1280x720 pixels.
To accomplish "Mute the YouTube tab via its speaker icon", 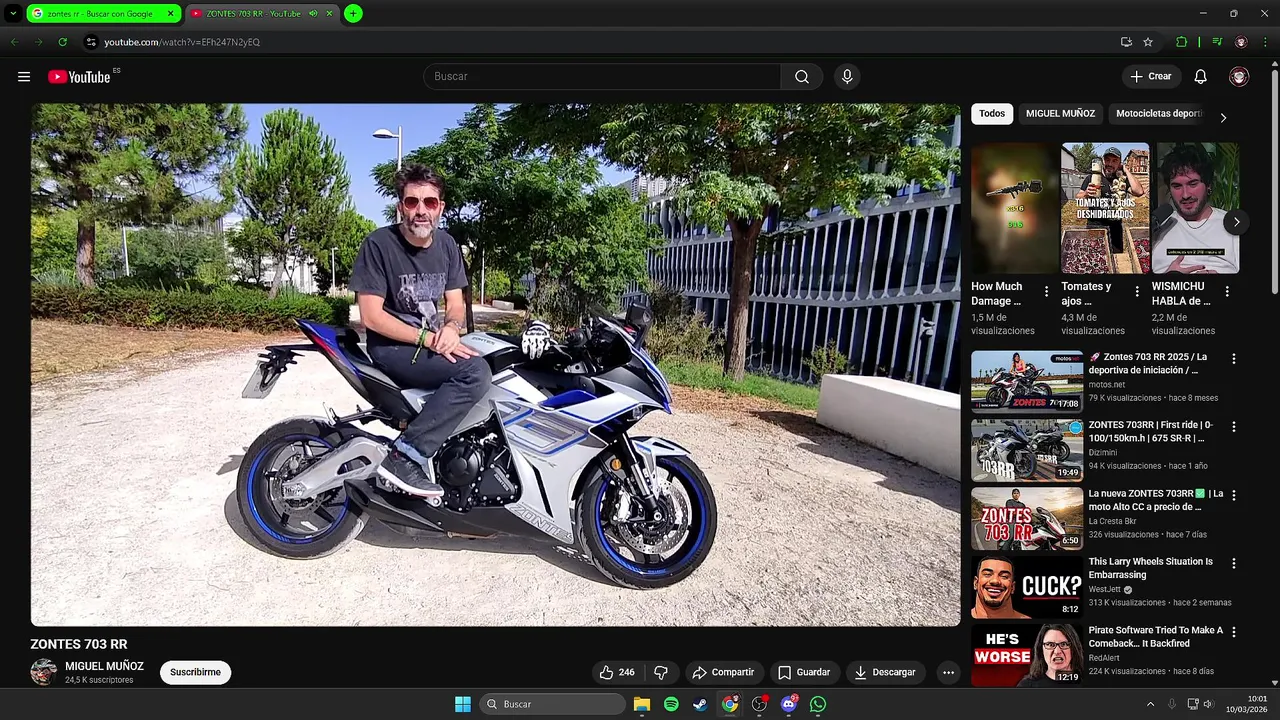I will (313, 14).
